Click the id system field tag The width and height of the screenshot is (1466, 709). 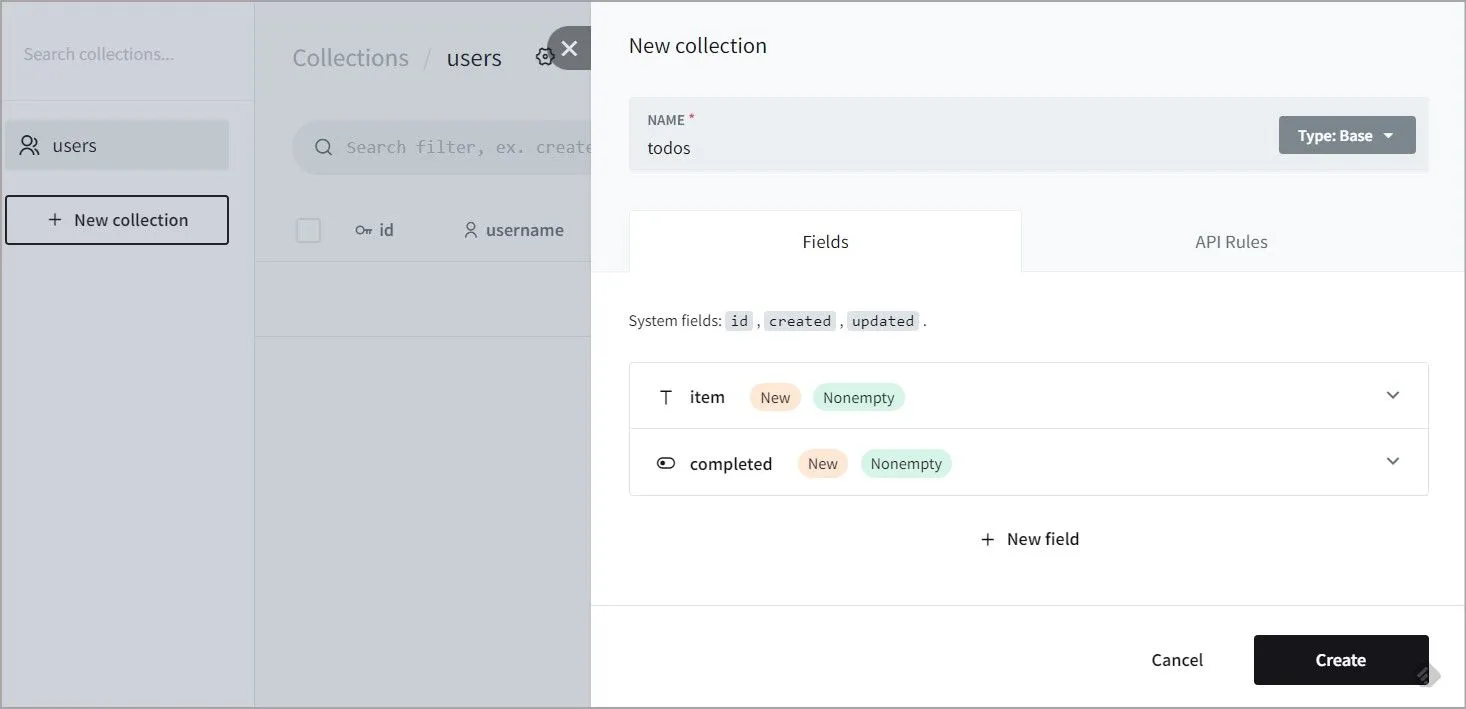739,321
